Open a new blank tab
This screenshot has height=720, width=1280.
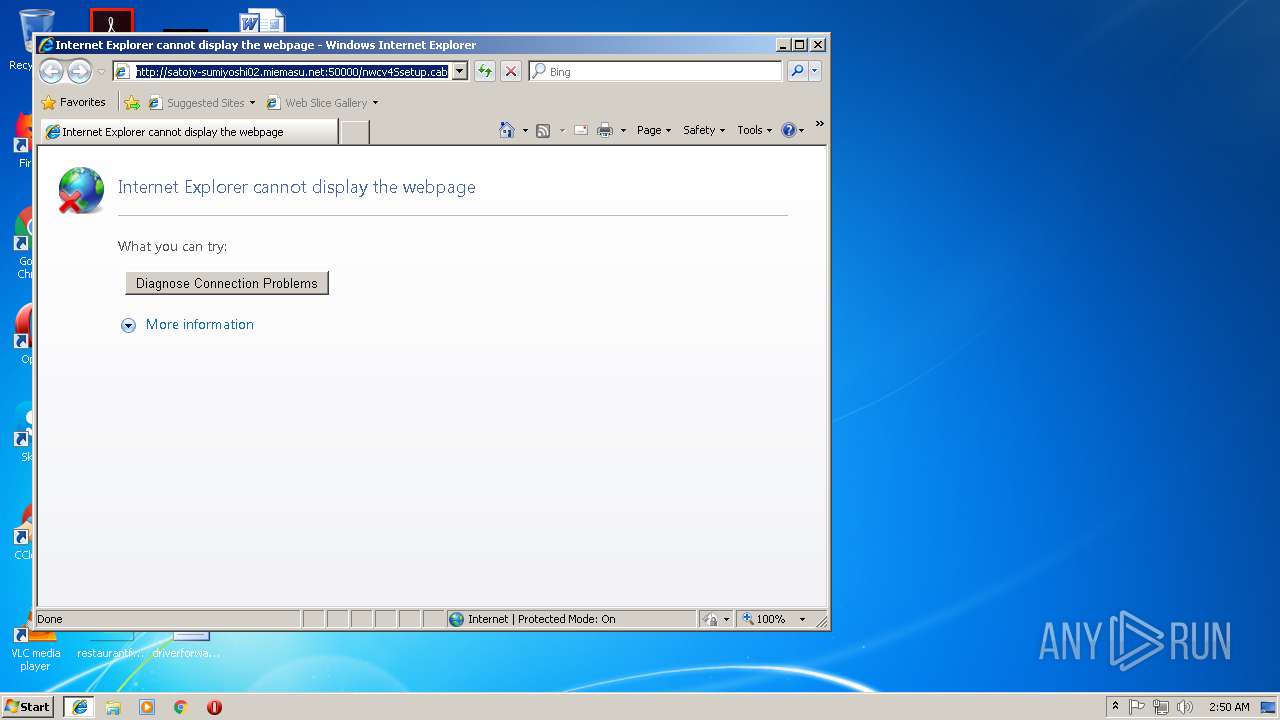tap(355, 132)
